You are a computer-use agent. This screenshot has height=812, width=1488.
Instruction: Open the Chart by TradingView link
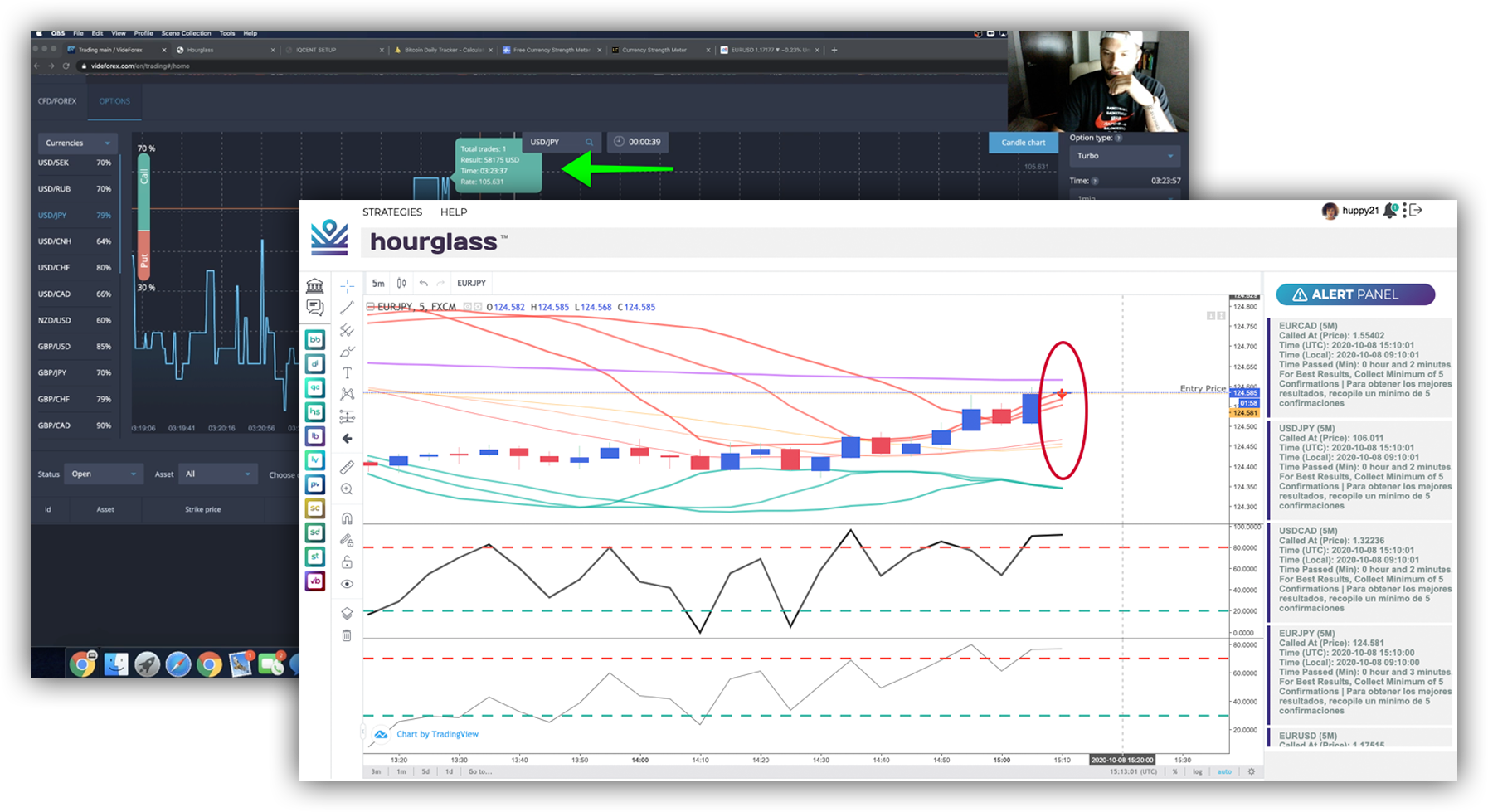[x=437, y=734]
